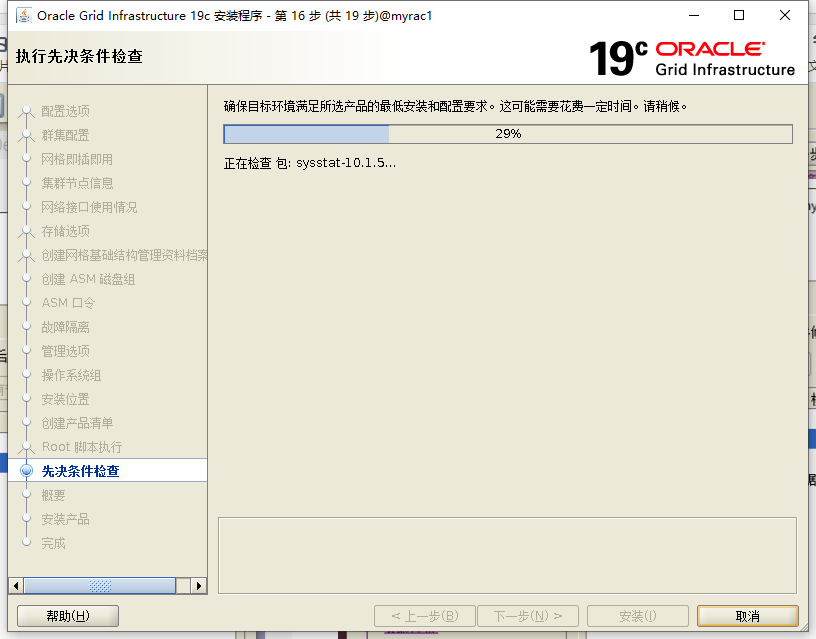The image size is (816, 639).
Task: Select the 故障隔离 step
Action: pos(66,327)
